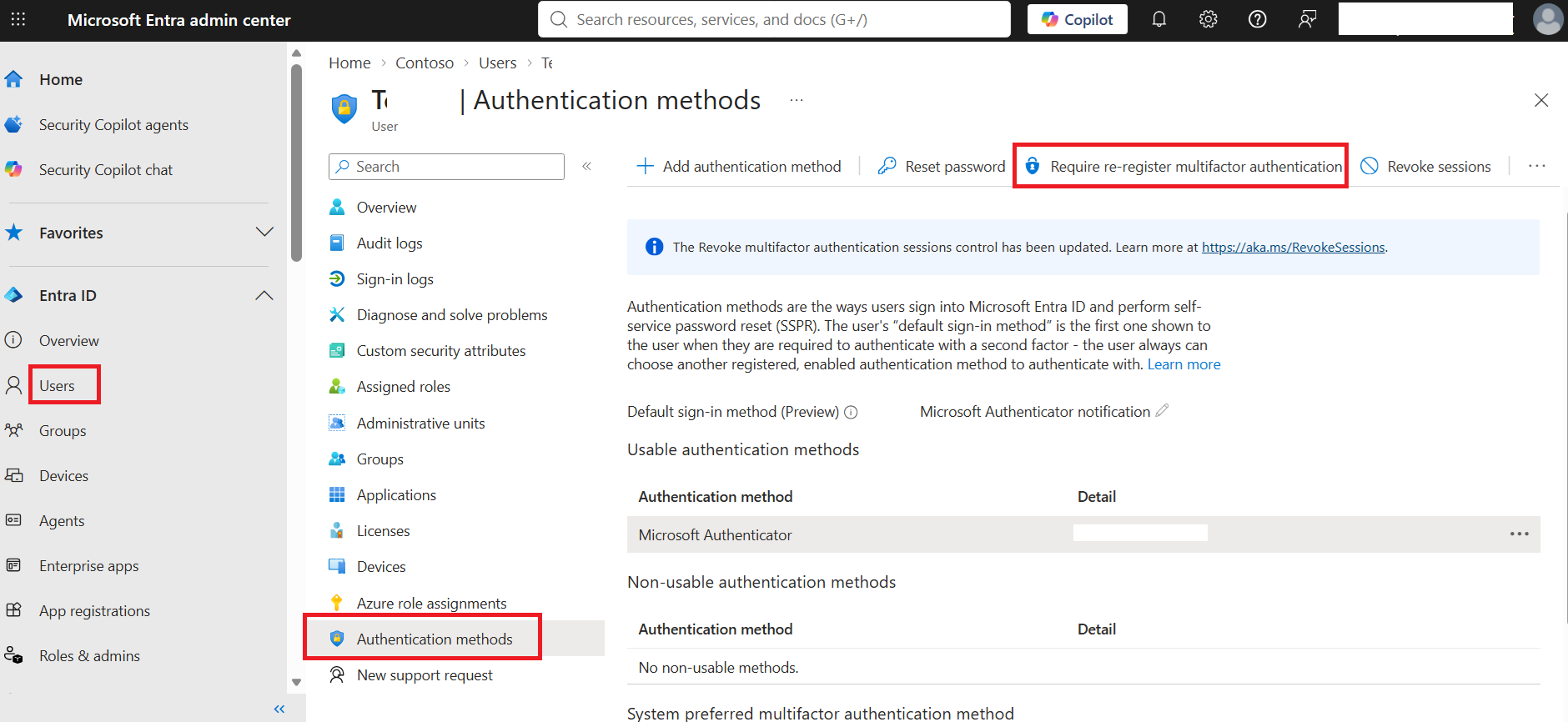Viewport: 1568px width, 722px height.
Task: Go to Home breadcrumb
Action: point(349,63)
